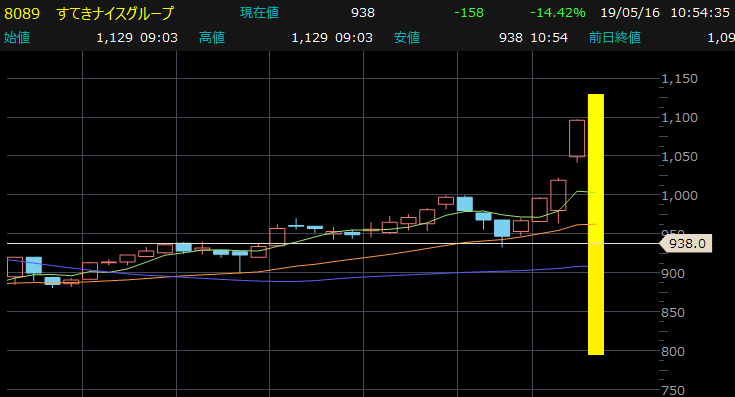Click the 現在値 label

click(x=259, y=13)
